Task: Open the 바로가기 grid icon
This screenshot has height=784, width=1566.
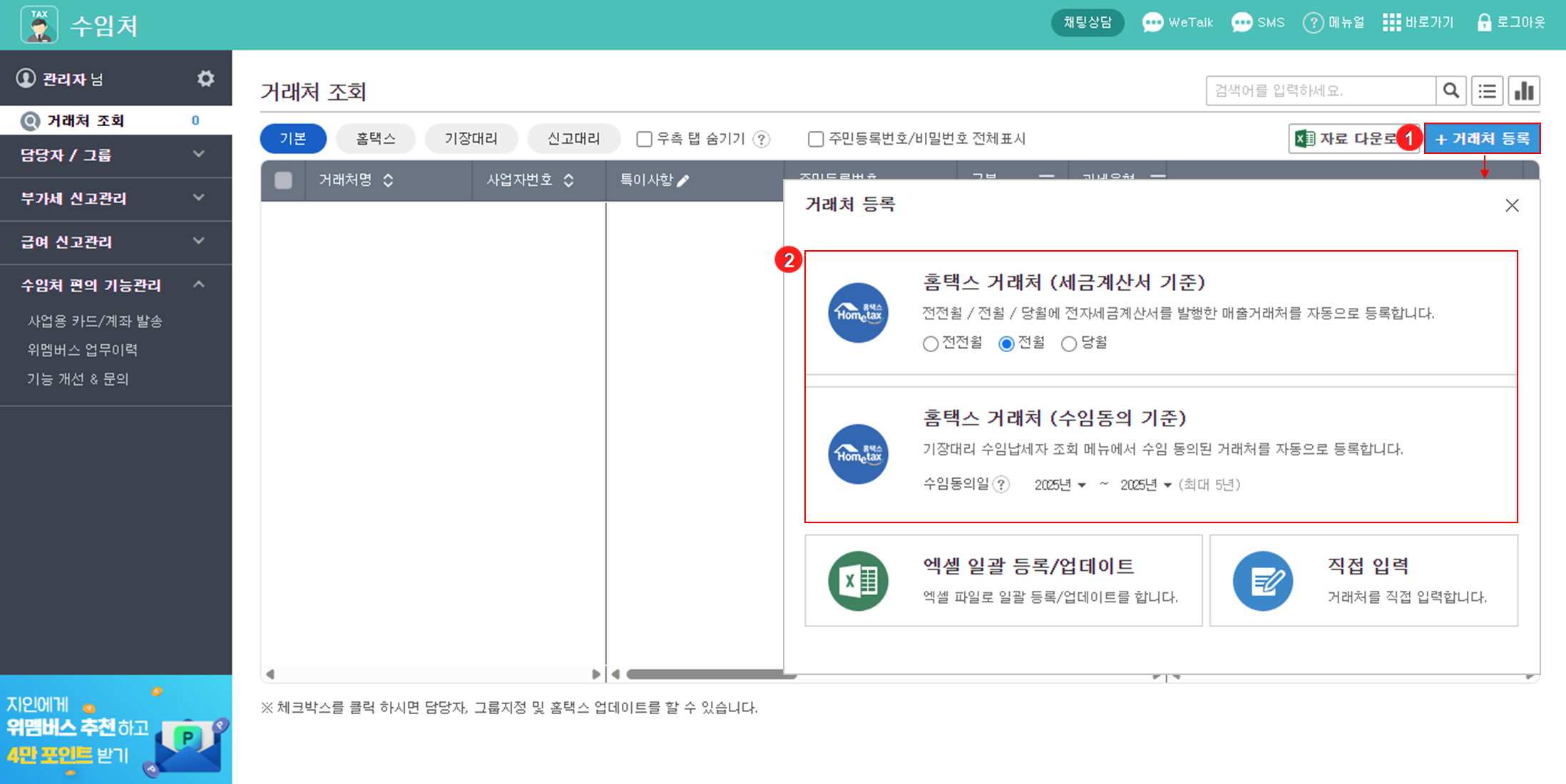Action: (x=1391, y=23)
